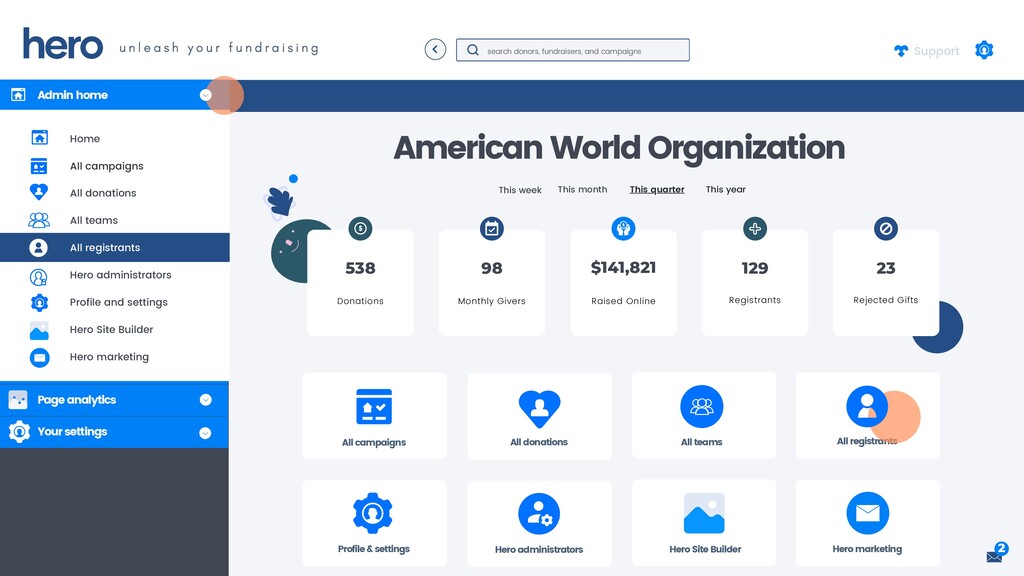This screenshot has height=576, width=1024.
Task: Click the plus icon above Registrants card
Action: coord(755,229)
